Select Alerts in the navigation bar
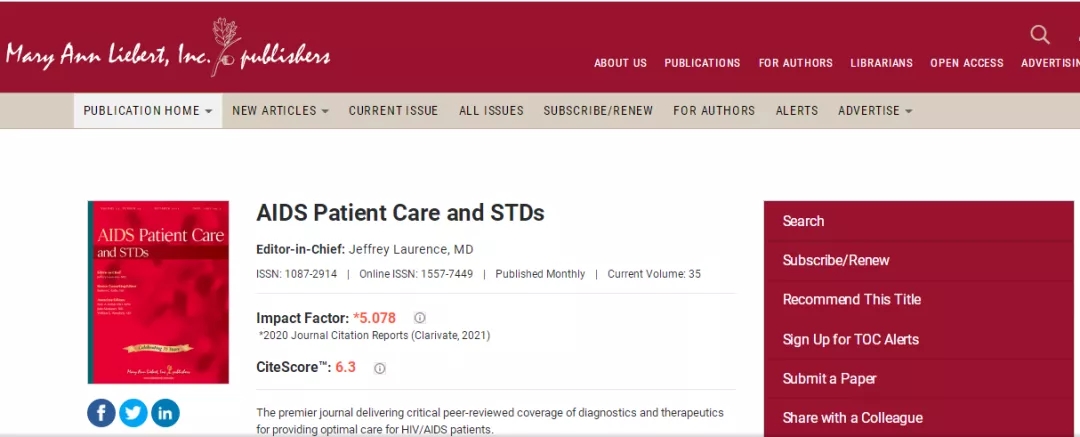 pyautogui.click(x=797, y=111)
